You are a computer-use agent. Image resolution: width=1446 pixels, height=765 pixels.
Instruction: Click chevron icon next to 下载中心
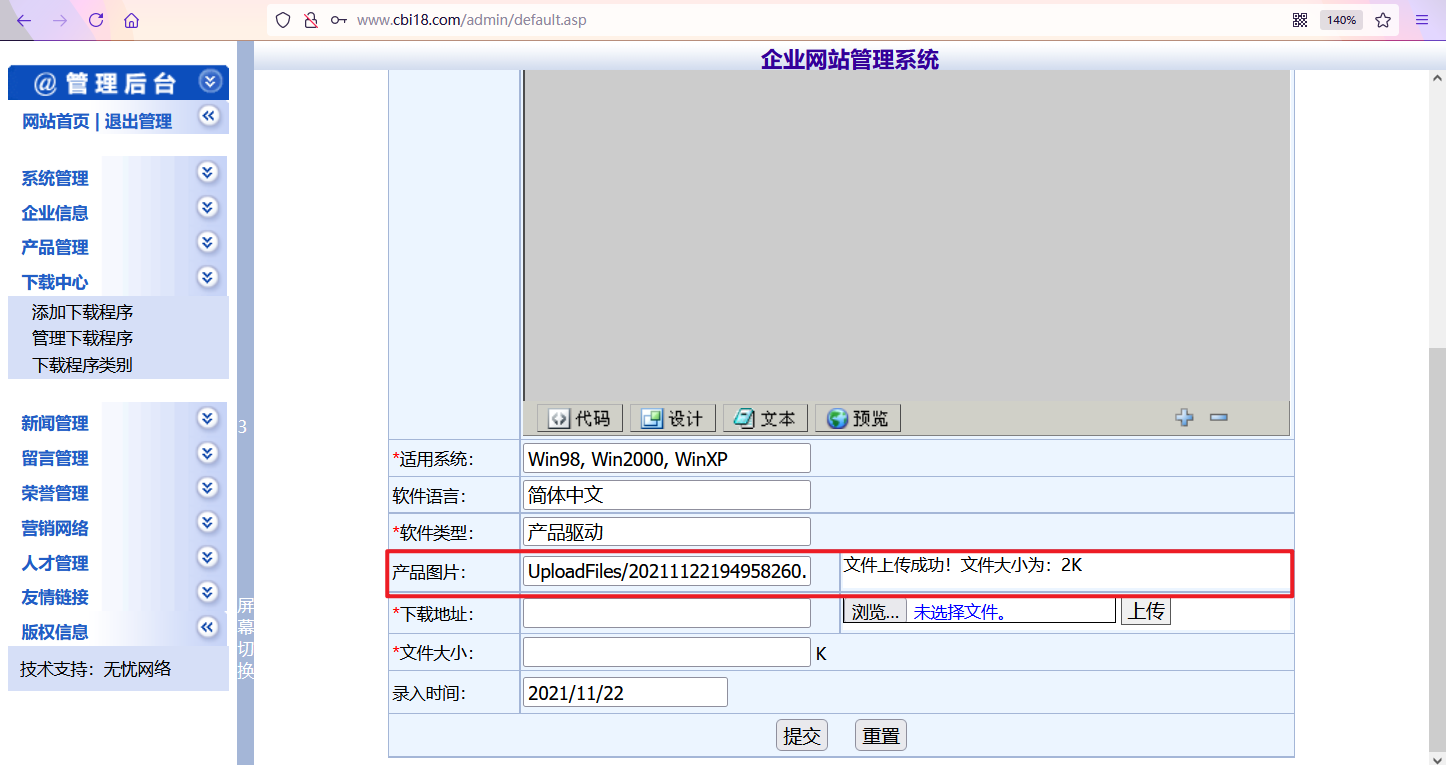click(207, 277)
